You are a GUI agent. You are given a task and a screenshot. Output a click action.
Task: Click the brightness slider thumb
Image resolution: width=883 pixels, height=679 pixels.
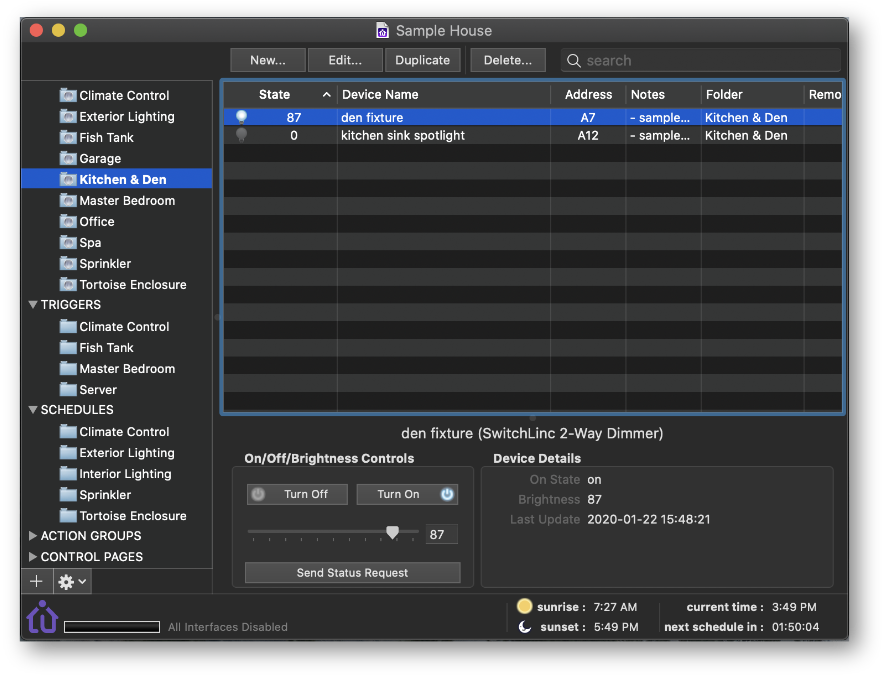pyautogui.click(x=393, y=532)
